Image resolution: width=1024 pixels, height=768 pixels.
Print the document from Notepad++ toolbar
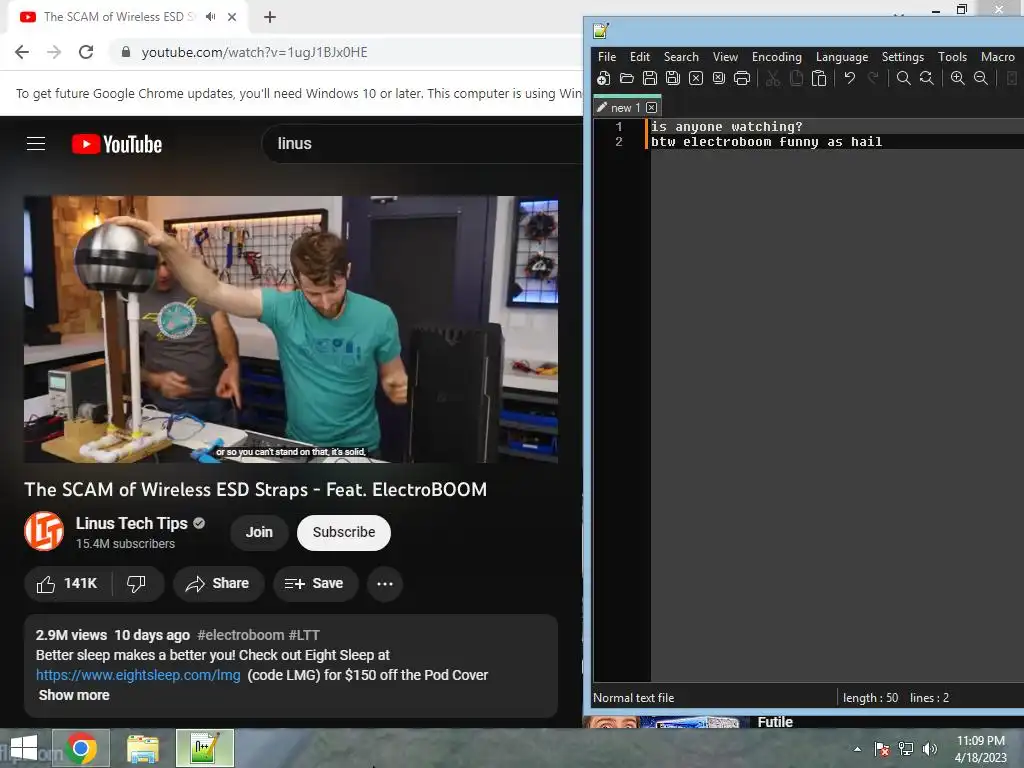pos(742,78)
